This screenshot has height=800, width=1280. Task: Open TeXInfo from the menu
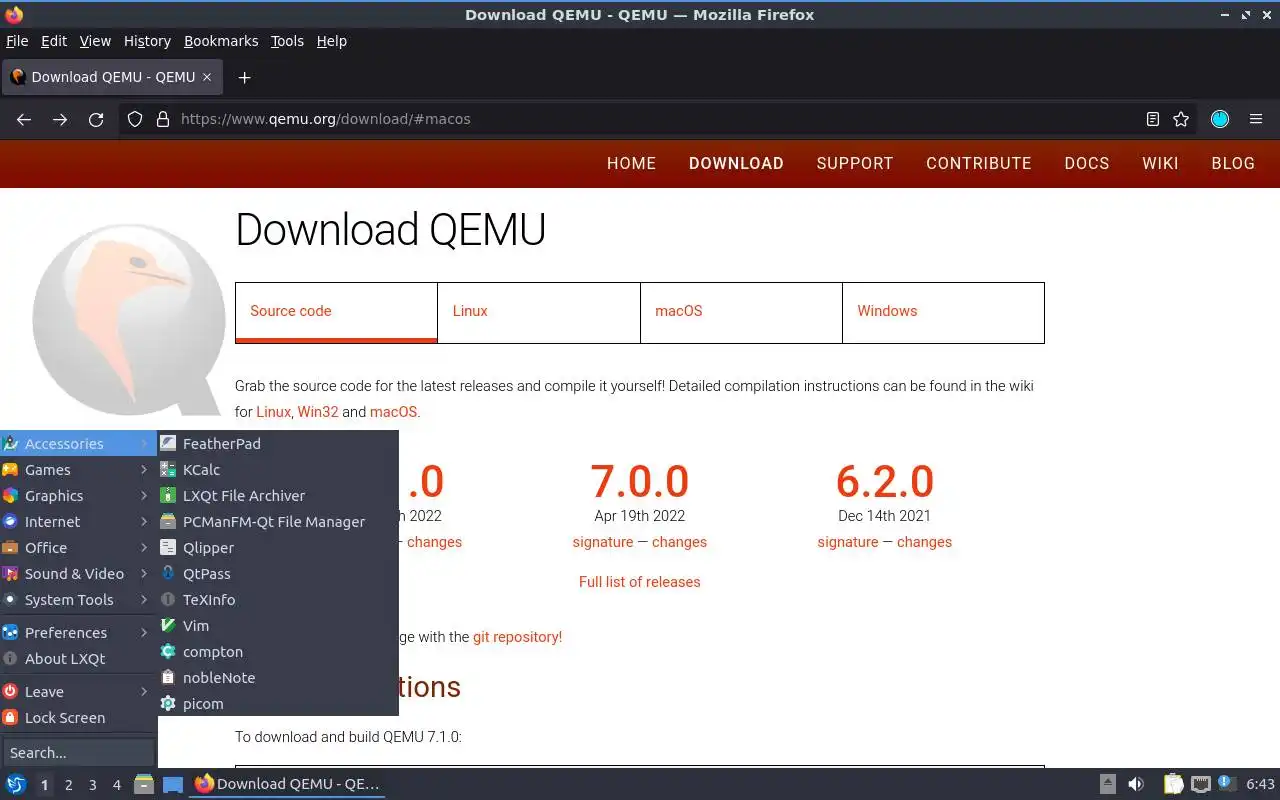tap(278, 600)
